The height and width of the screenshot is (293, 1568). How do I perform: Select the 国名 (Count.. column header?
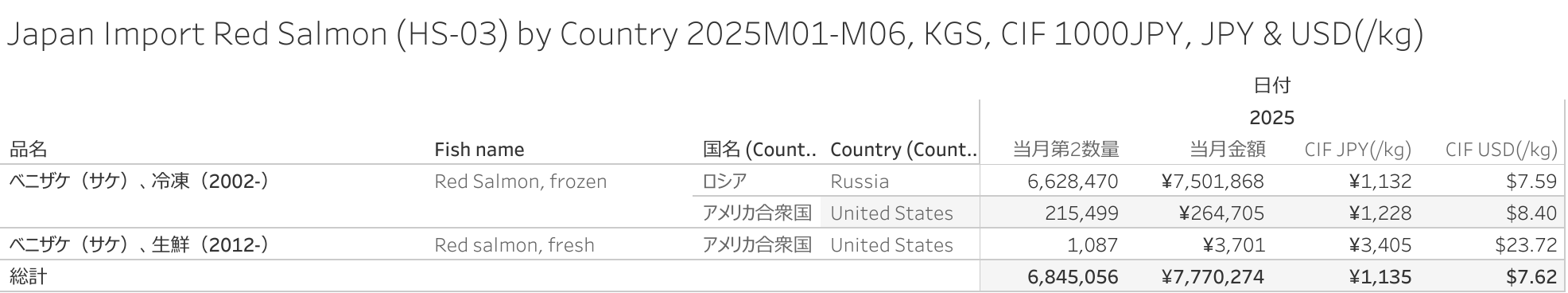pos(760,150)
